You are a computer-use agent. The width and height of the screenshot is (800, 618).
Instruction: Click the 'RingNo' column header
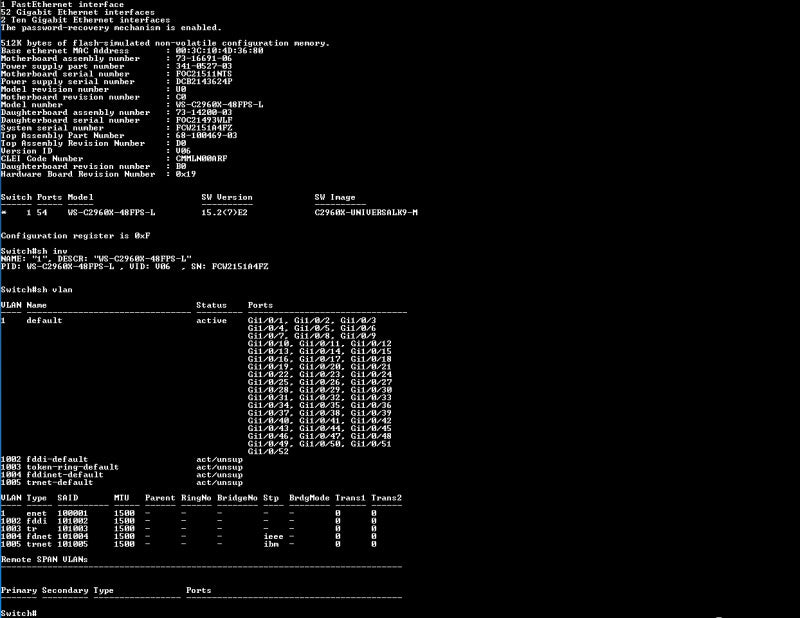196,498
